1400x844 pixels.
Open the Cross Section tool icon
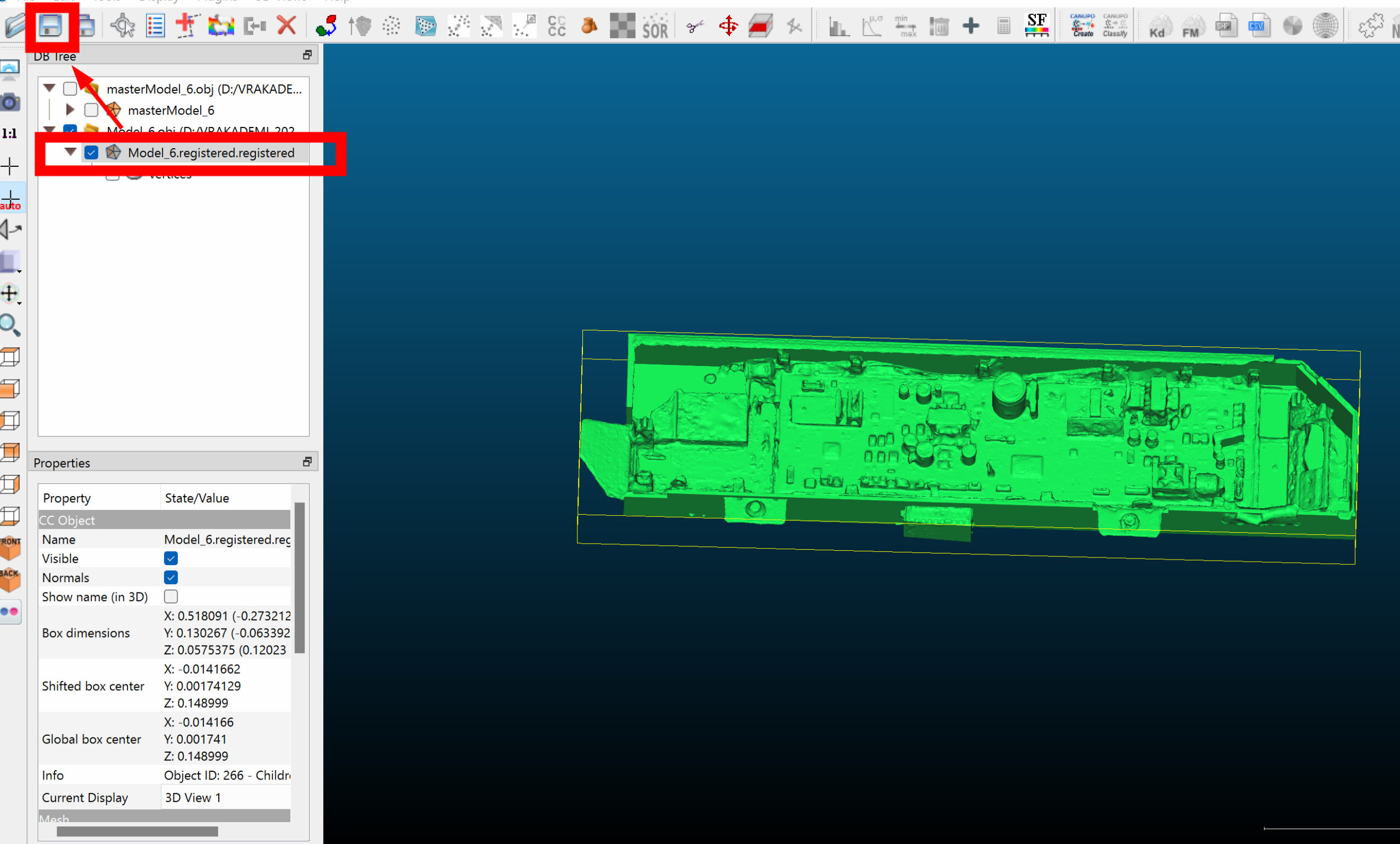pyautogui.click(x=760, y=26)
